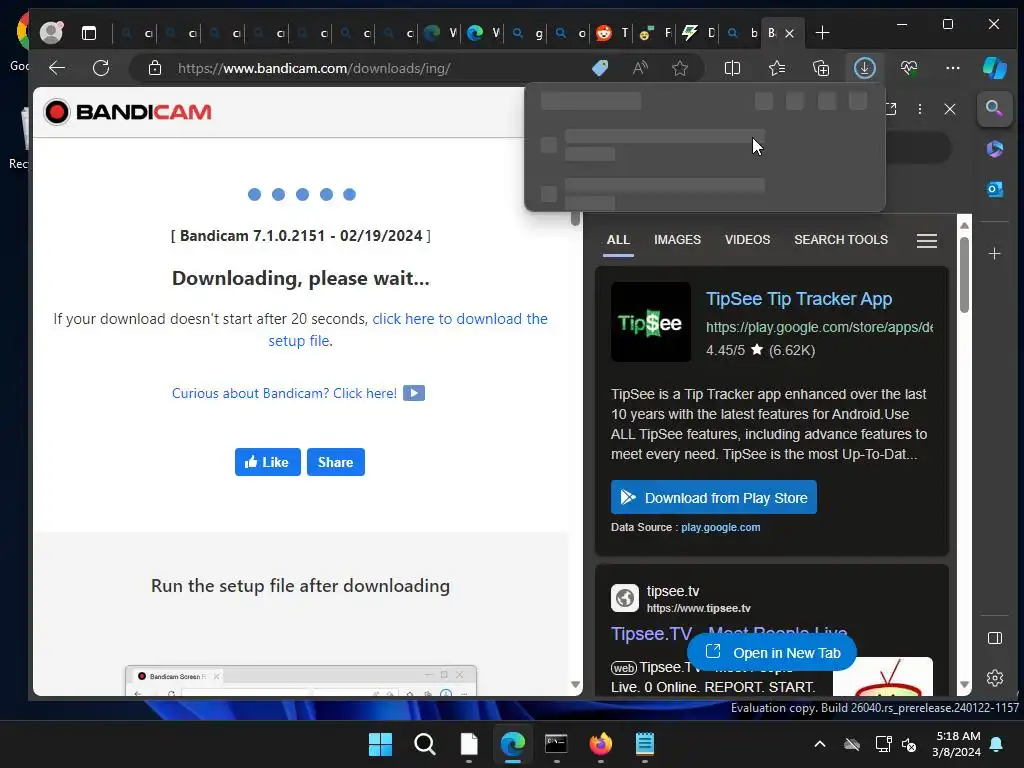Open the Favorites list
Screen dimensions: 1024x768
tap(776, 68)
